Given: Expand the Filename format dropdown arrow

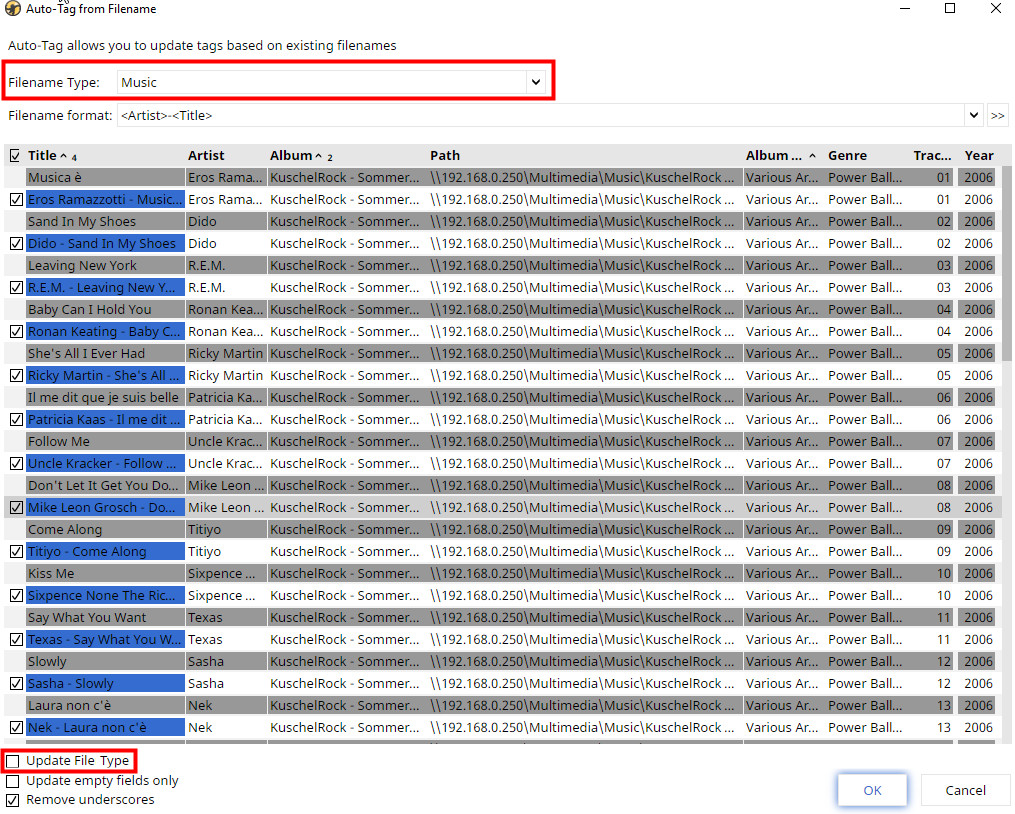Looking at the screenshot, I should pyautogui.click(x=973, y=115).
